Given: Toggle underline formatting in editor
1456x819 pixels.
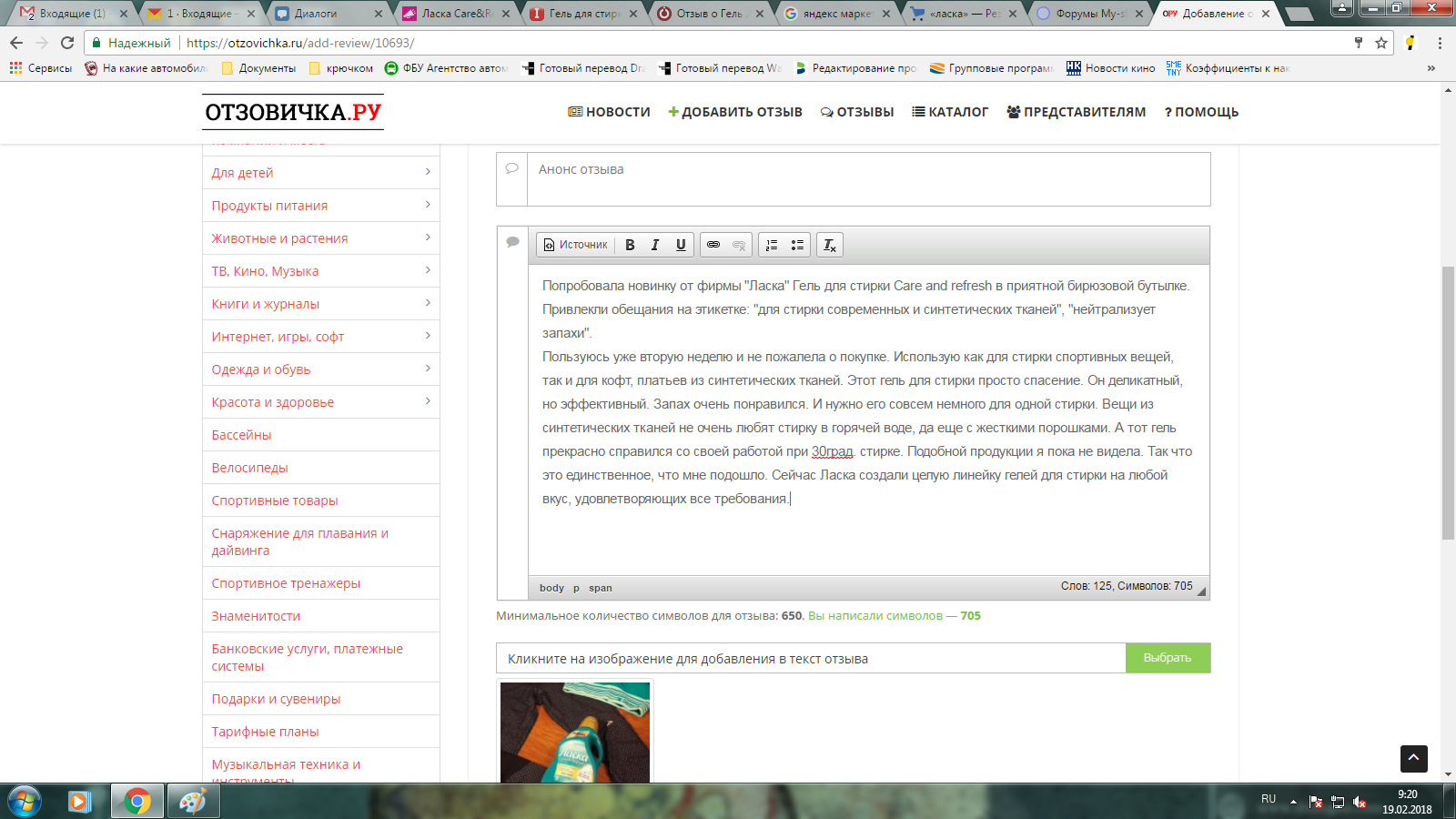Looking at the screenshot, I should 681,245.
